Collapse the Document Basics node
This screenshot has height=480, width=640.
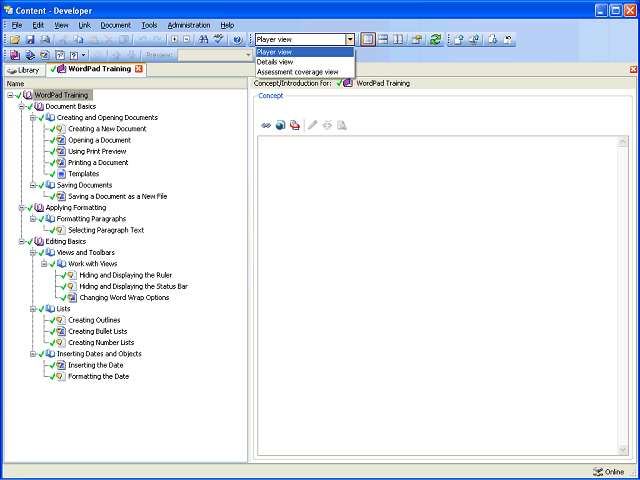point(22,107)
